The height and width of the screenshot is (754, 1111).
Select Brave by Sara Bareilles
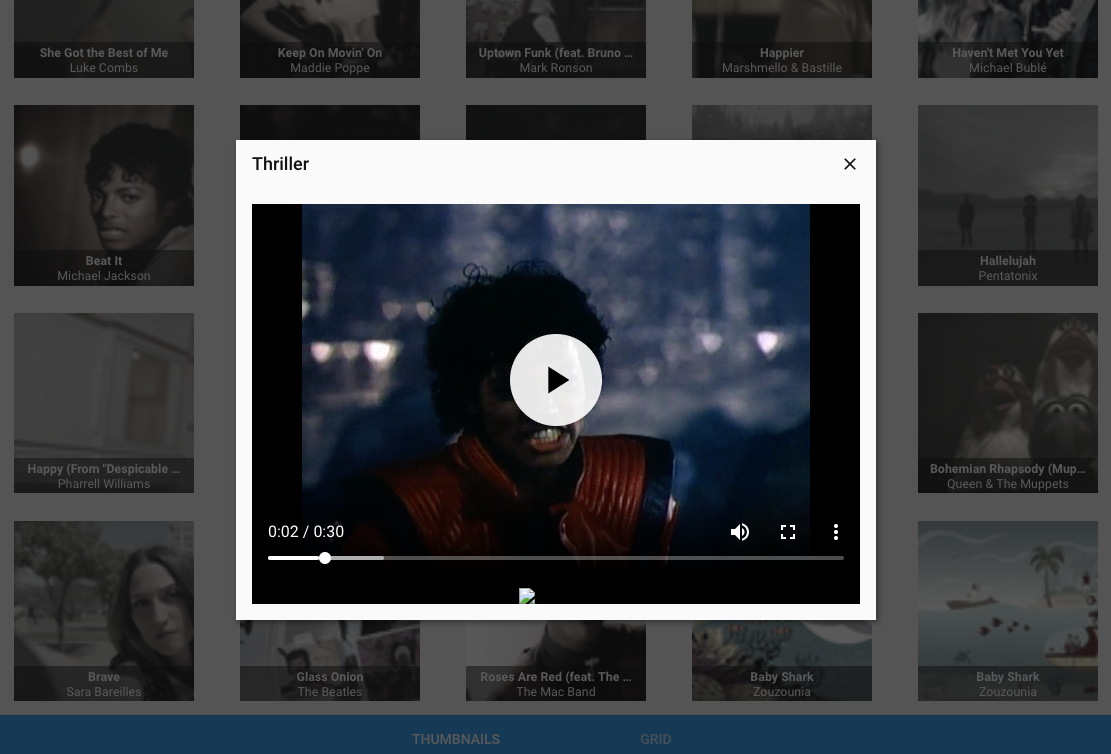click(x=104, y=610)
